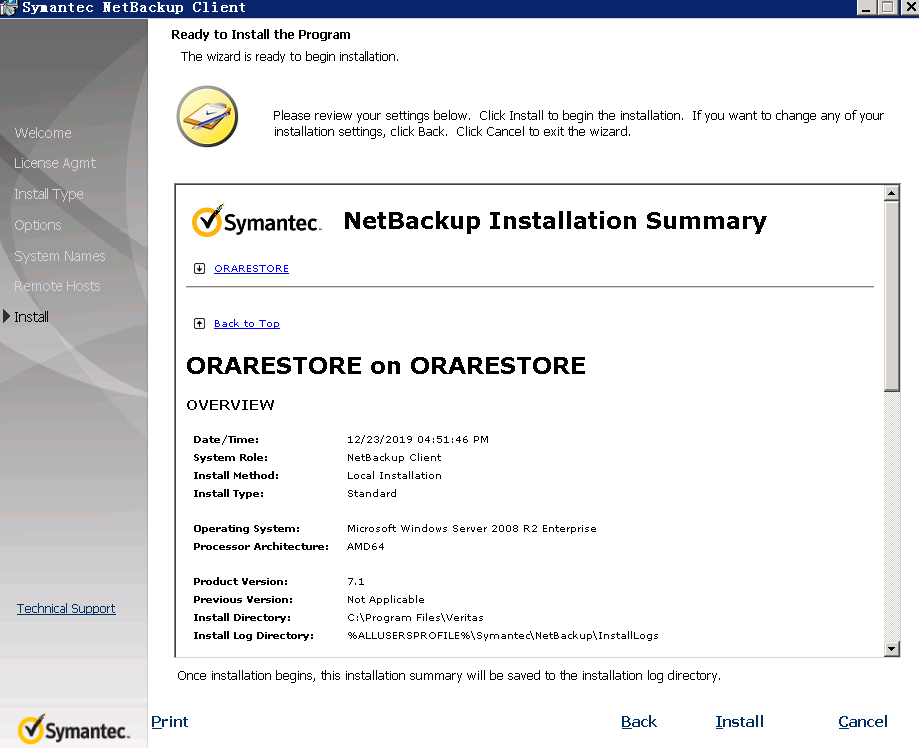Click the AMD64 architecture value
Image resolution: width=919 pixels, height=748 pixels.
coord(366,547)
